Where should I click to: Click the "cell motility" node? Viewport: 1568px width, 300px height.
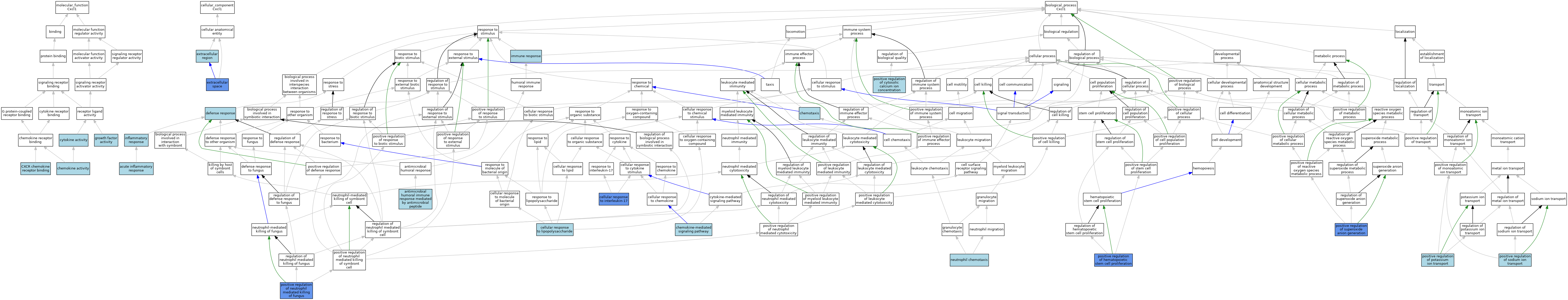click(957, 84)
